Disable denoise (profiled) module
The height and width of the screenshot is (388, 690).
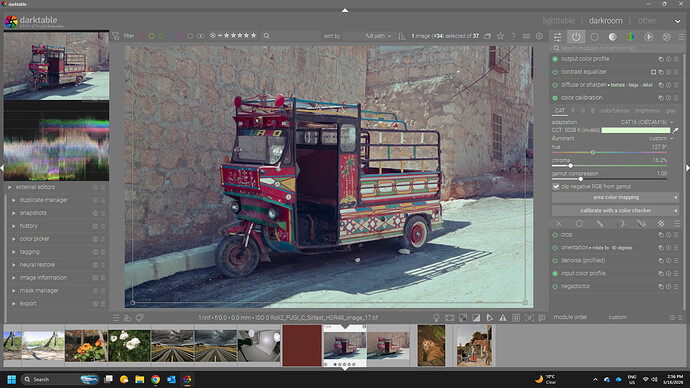555,260
